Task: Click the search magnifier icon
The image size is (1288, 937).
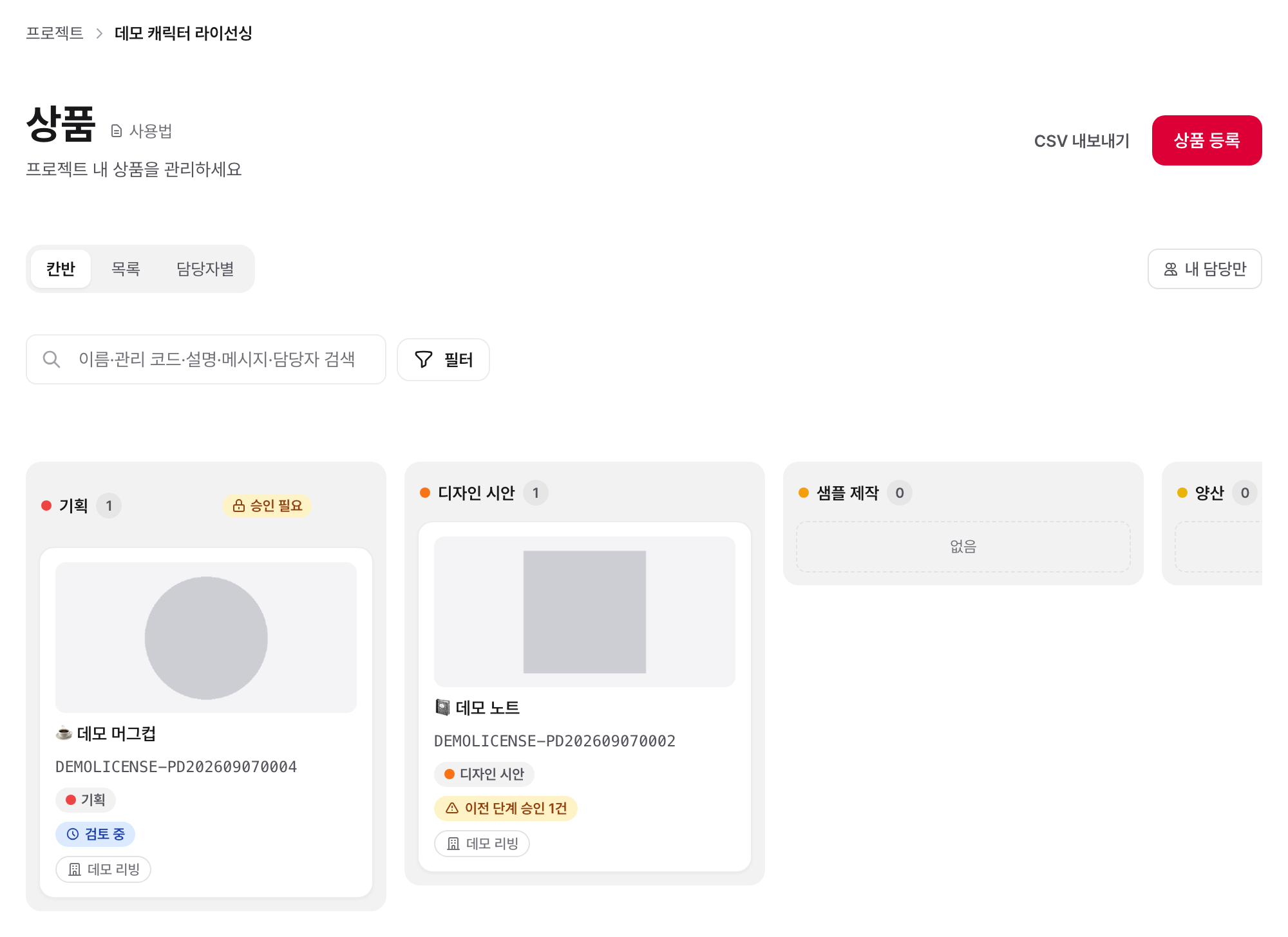Action: pos(52,359)
